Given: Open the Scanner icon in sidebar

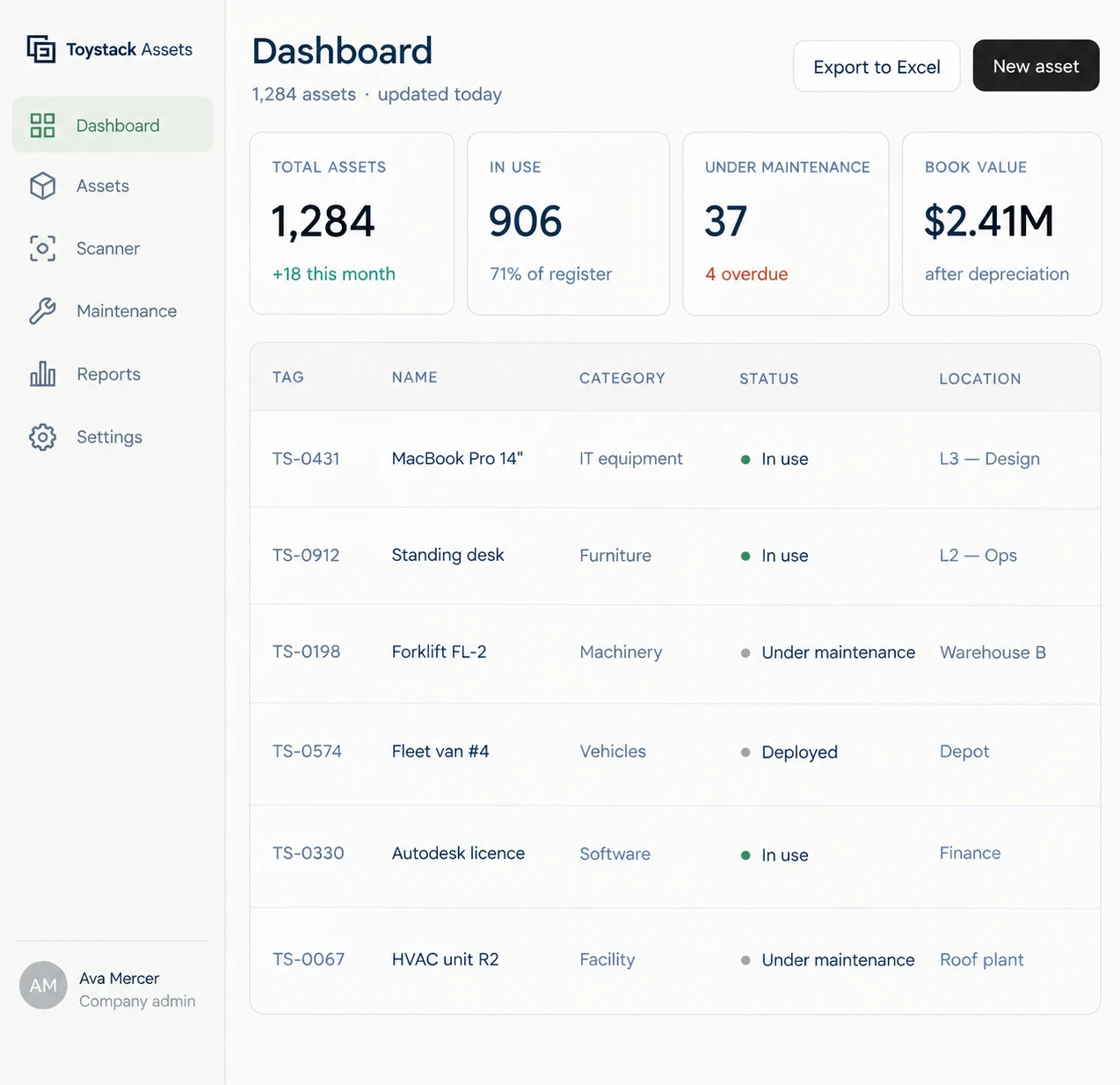Looking at the screenshot, I should pyautogui.click(x=42, y=248).
